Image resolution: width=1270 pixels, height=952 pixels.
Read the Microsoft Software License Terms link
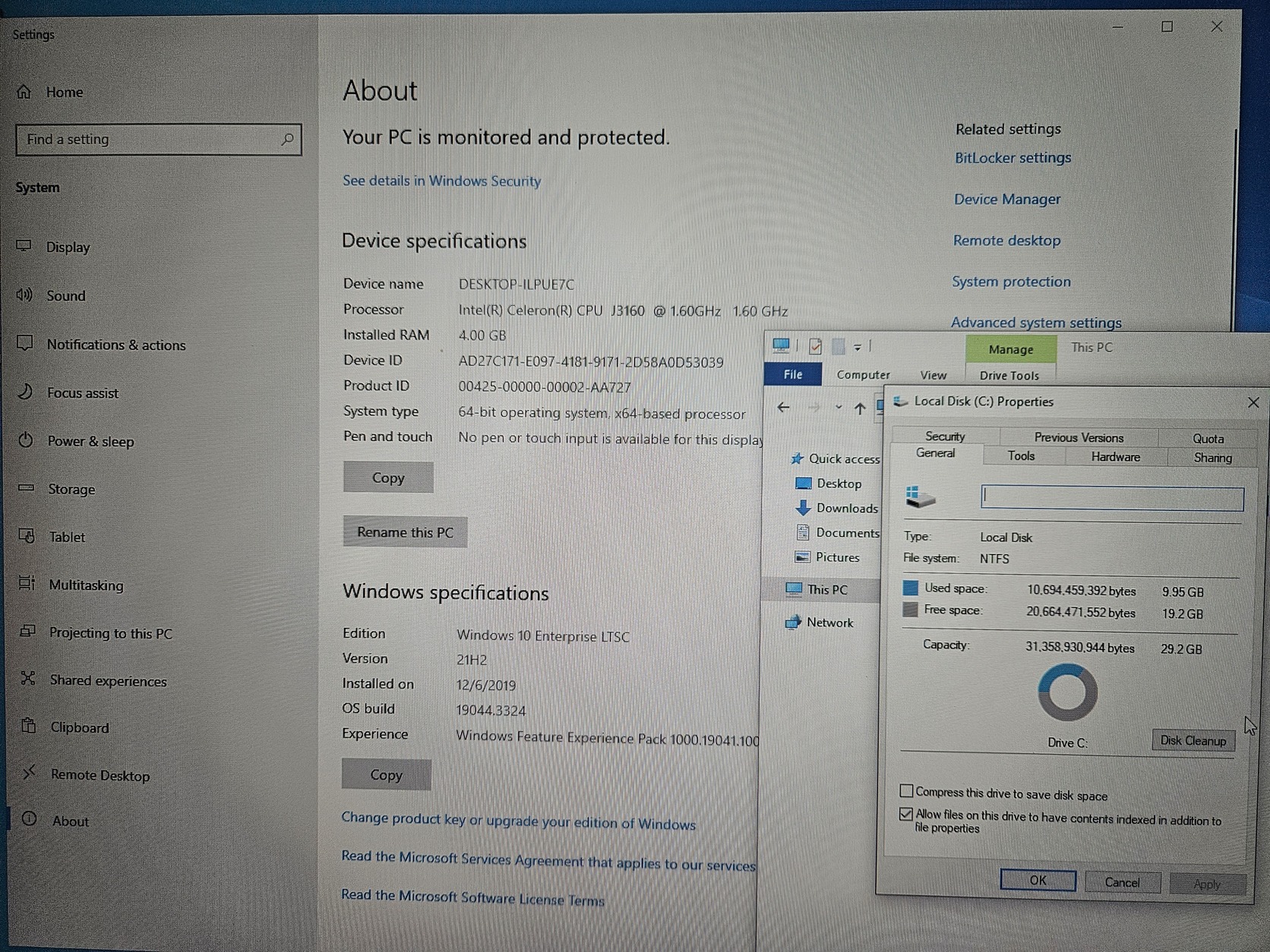coord(472,897)
